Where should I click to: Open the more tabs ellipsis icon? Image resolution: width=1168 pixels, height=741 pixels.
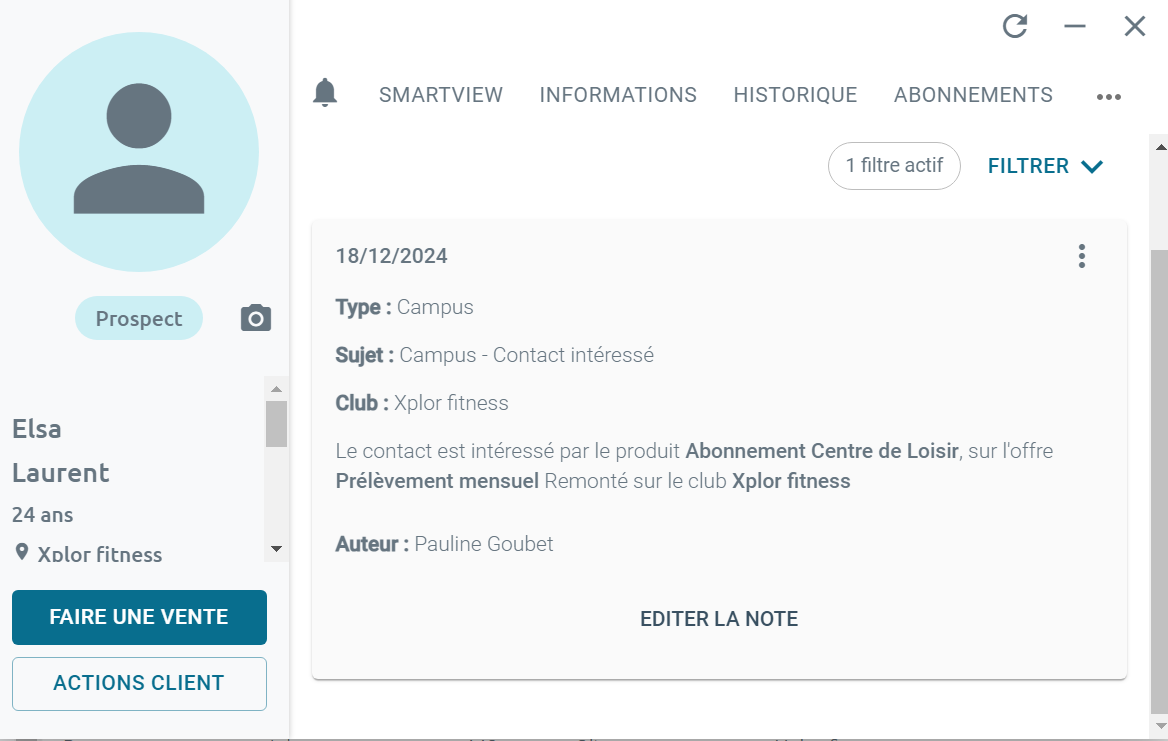1108,97
